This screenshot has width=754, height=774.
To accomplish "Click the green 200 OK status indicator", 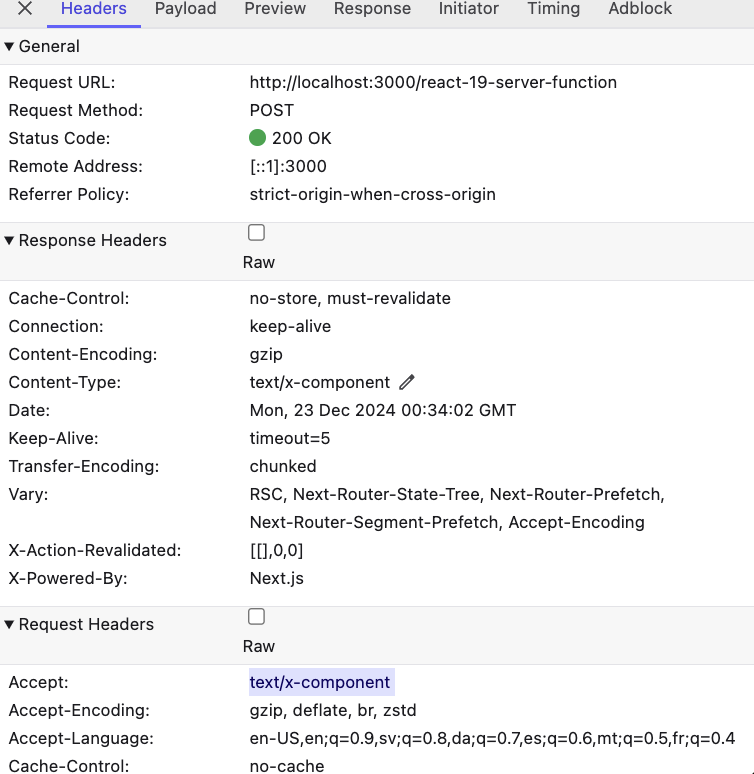I will 257,138.
